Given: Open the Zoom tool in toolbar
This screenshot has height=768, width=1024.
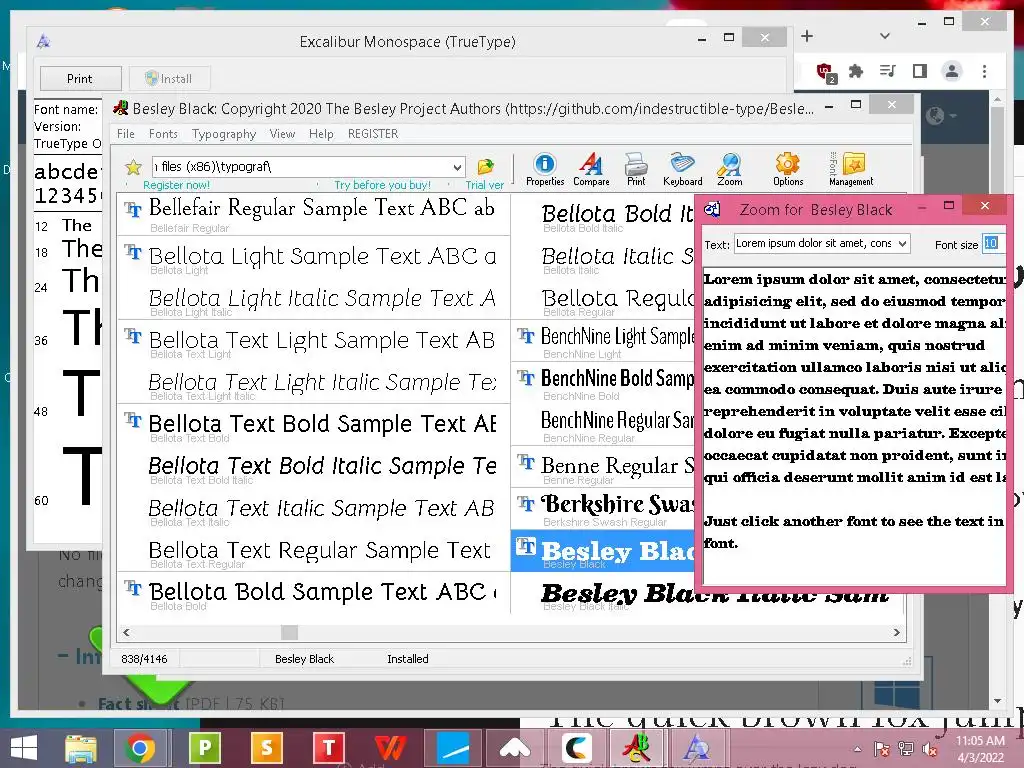Looking at the screenshot, I should coord(729,170).
